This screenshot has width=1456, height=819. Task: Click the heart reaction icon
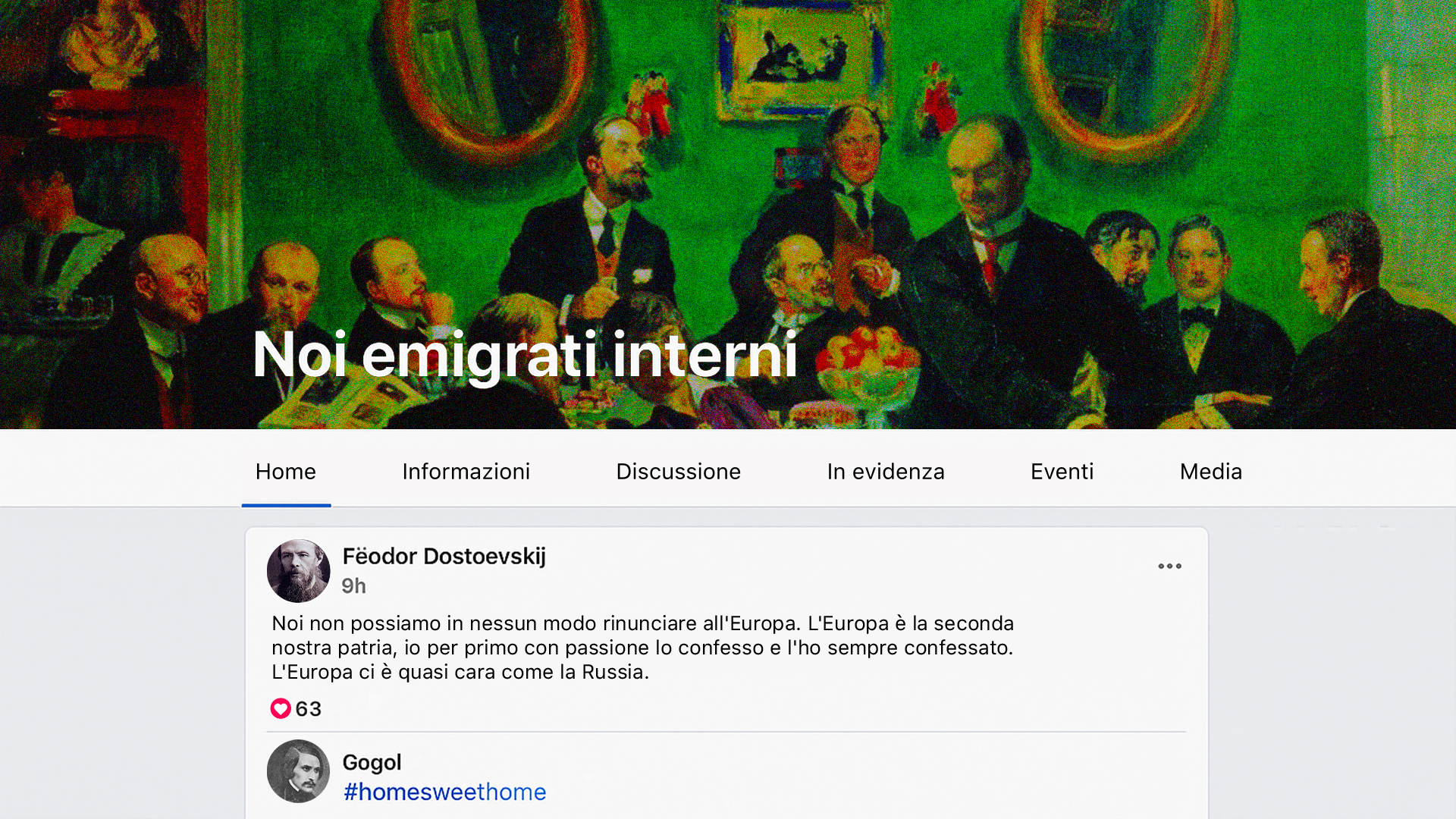pyautogui.click(x=281, y=708)
